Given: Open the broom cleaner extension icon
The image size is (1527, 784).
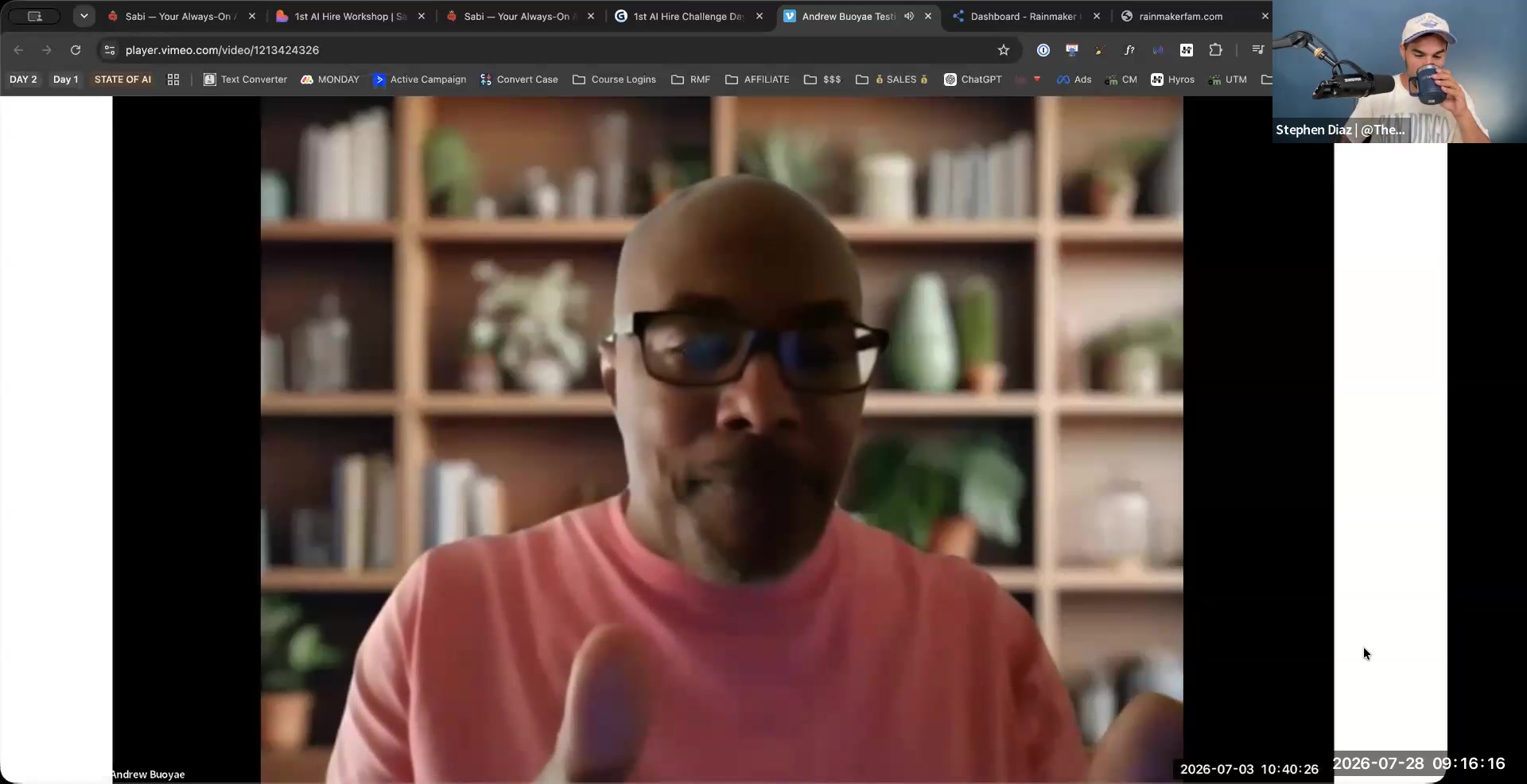Looking at the screenshot, I should [1101, 50].
